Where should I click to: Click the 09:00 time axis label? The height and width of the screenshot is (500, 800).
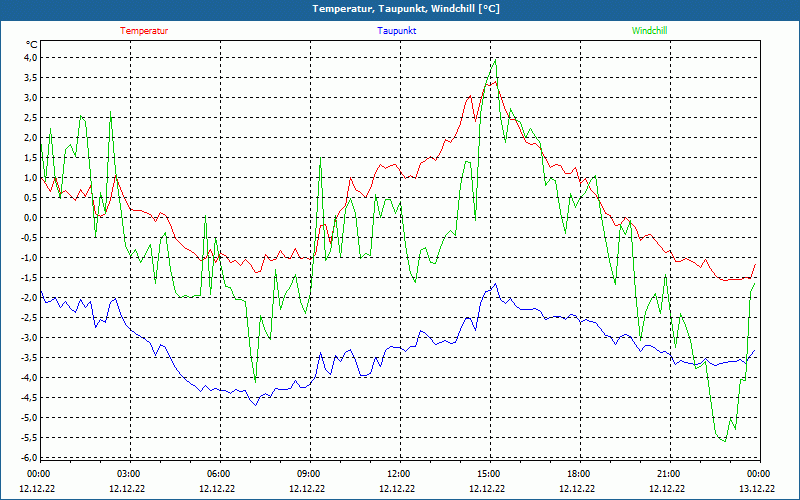[308, 474]
